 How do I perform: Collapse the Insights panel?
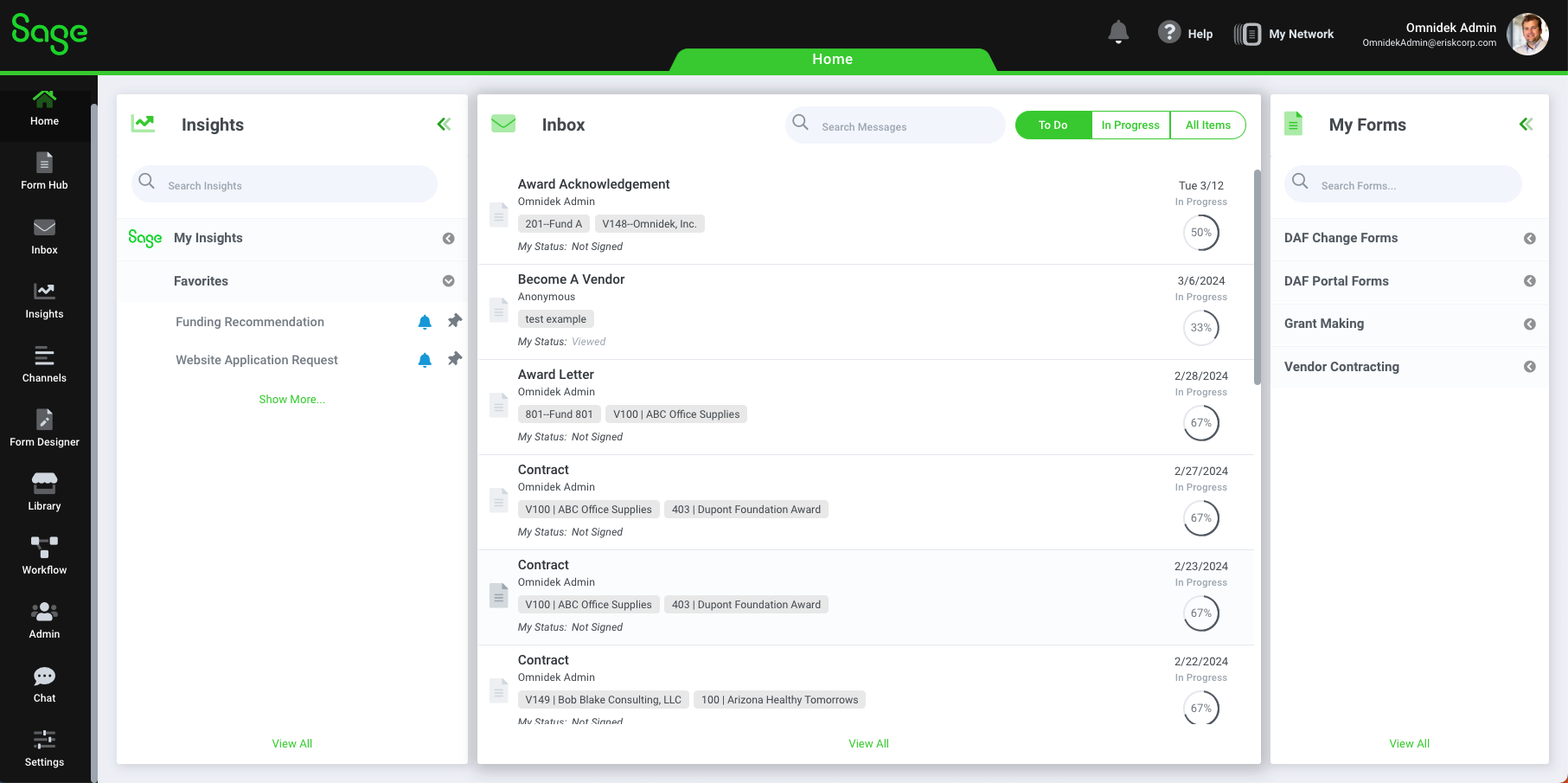(444, 125)
